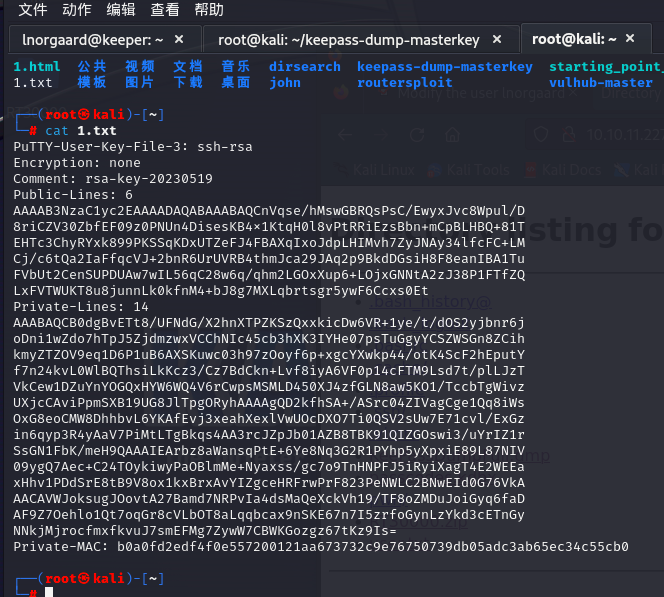Close the root@kali: ~ tab

[630, 39]
